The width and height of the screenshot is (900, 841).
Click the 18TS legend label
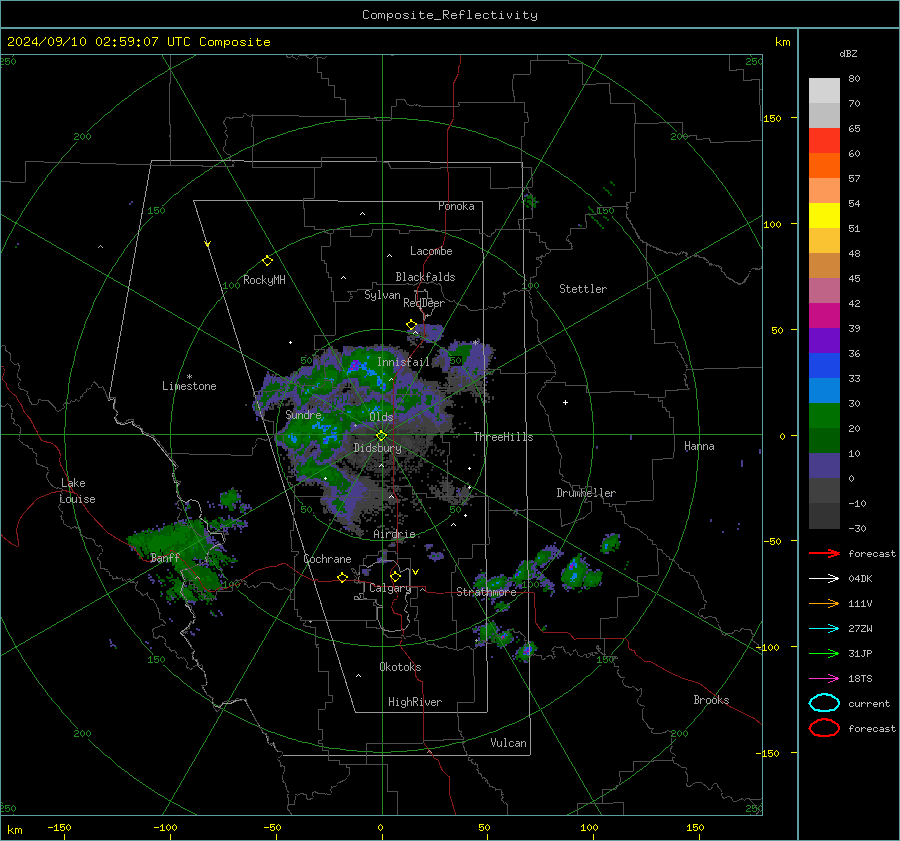(x=860, y=679)
